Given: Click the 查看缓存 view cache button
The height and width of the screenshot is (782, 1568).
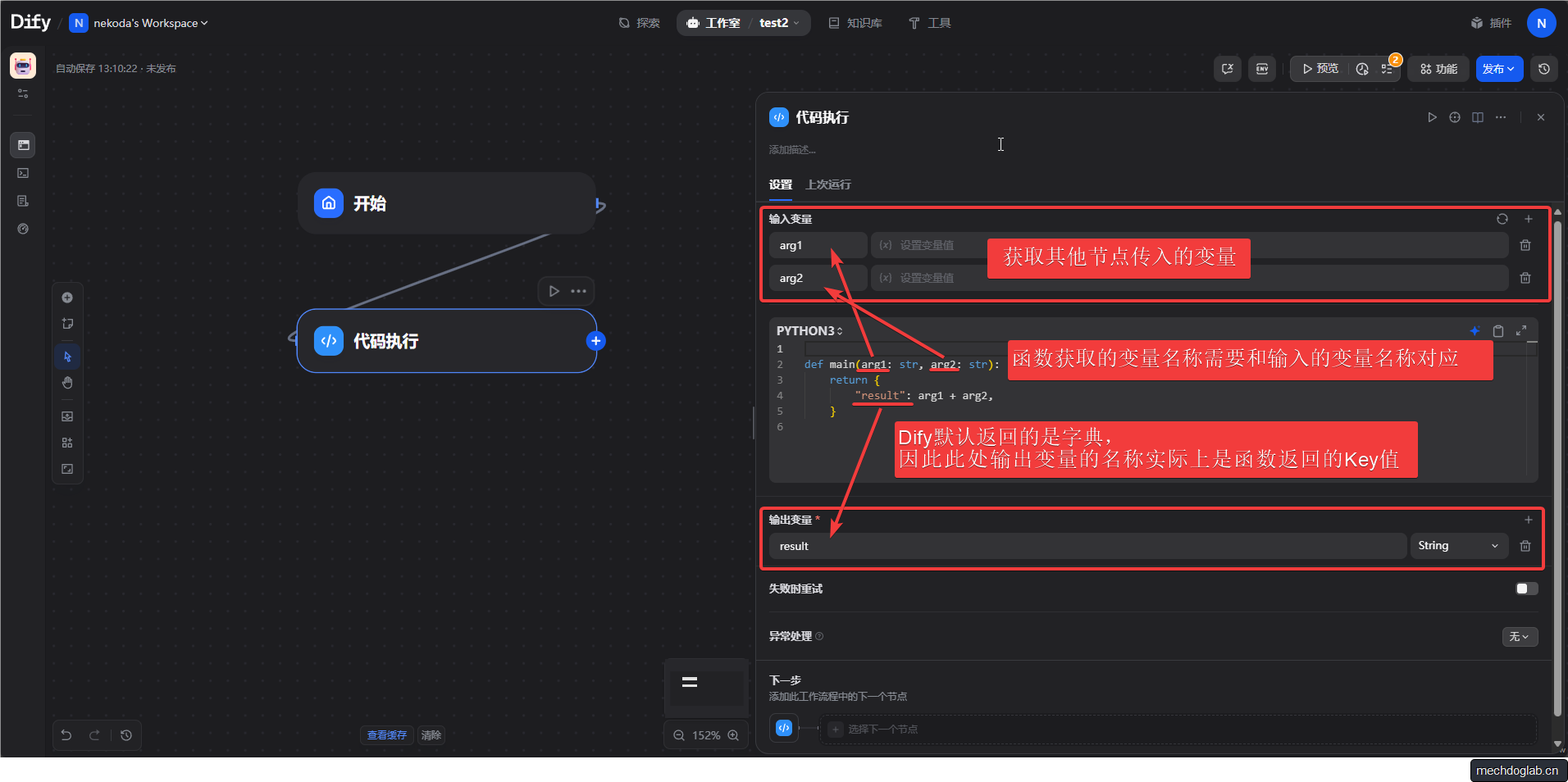Looking at the screenshot, I should [385, 735].
